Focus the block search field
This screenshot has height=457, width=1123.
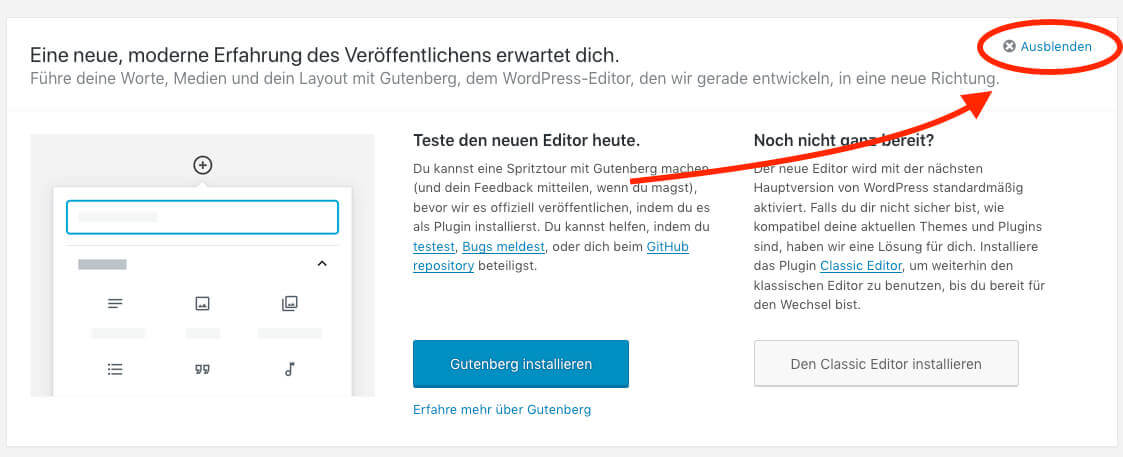202,217
